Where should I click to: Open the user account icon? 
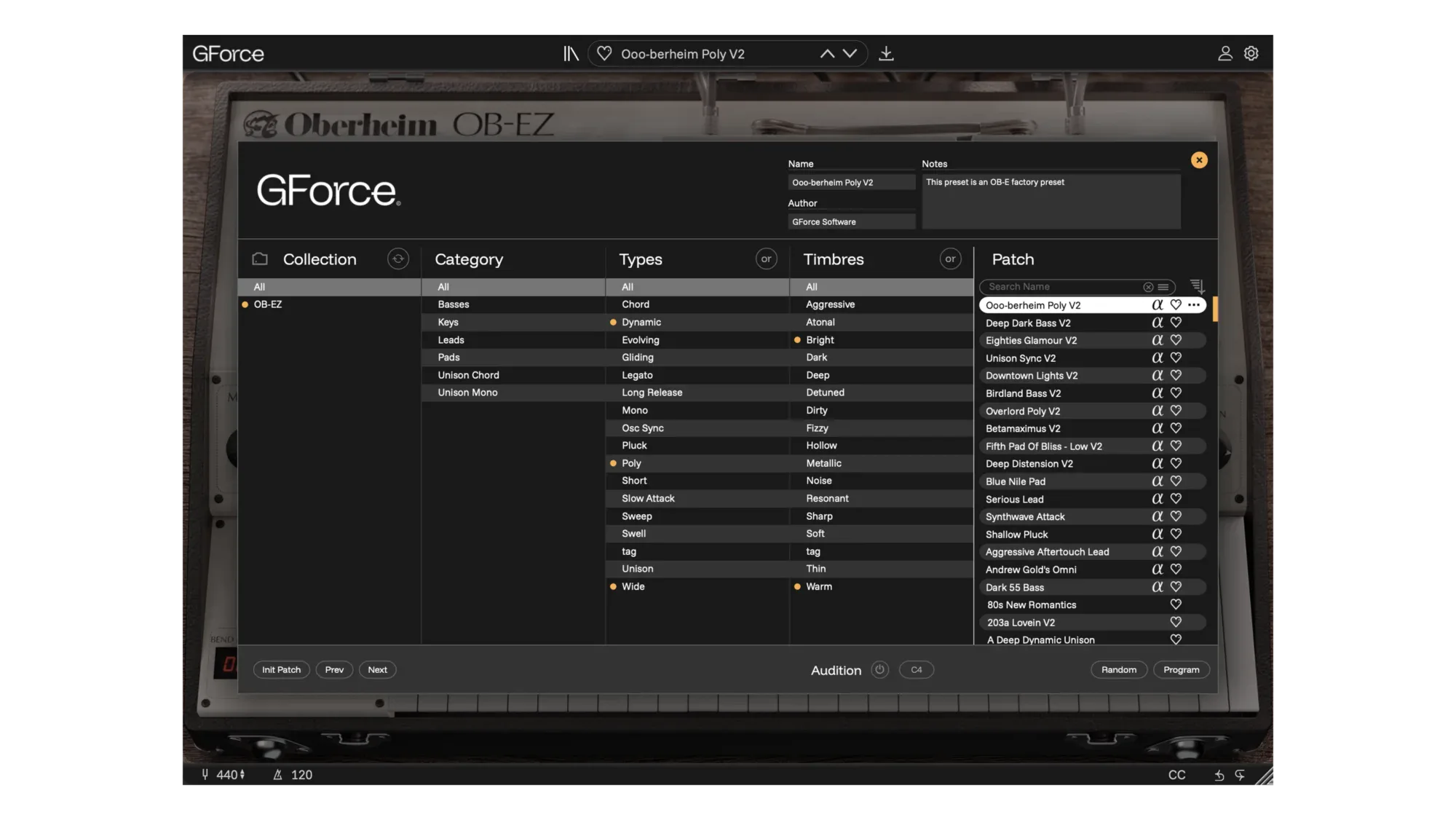point(1225,54)
